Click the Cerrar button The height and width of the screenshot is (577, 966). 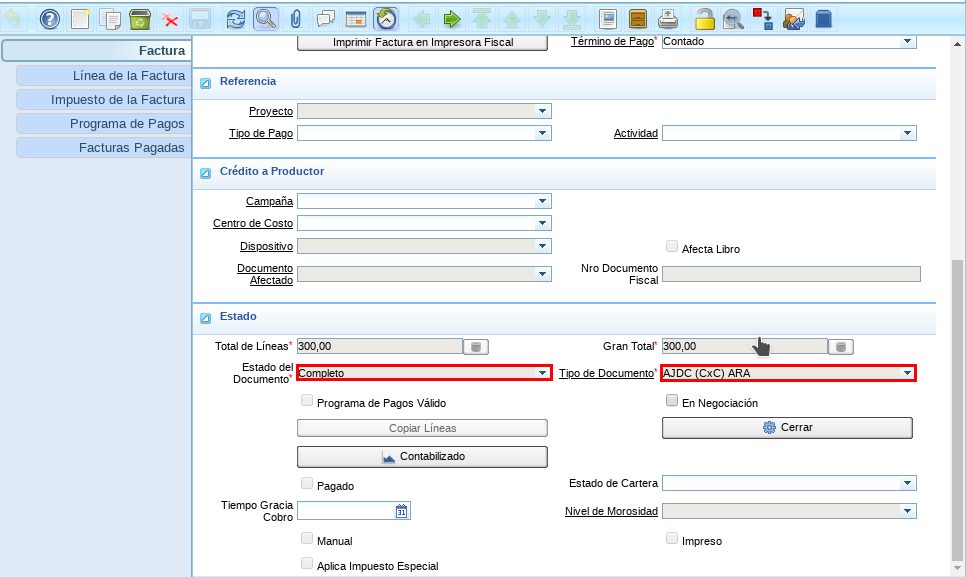[787, 428]
